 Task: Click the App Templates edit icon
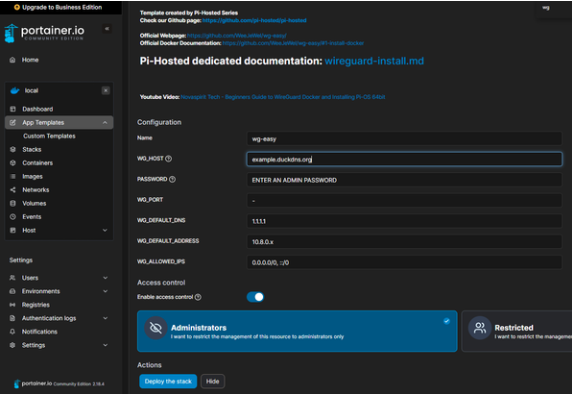(x=13, y=123)
